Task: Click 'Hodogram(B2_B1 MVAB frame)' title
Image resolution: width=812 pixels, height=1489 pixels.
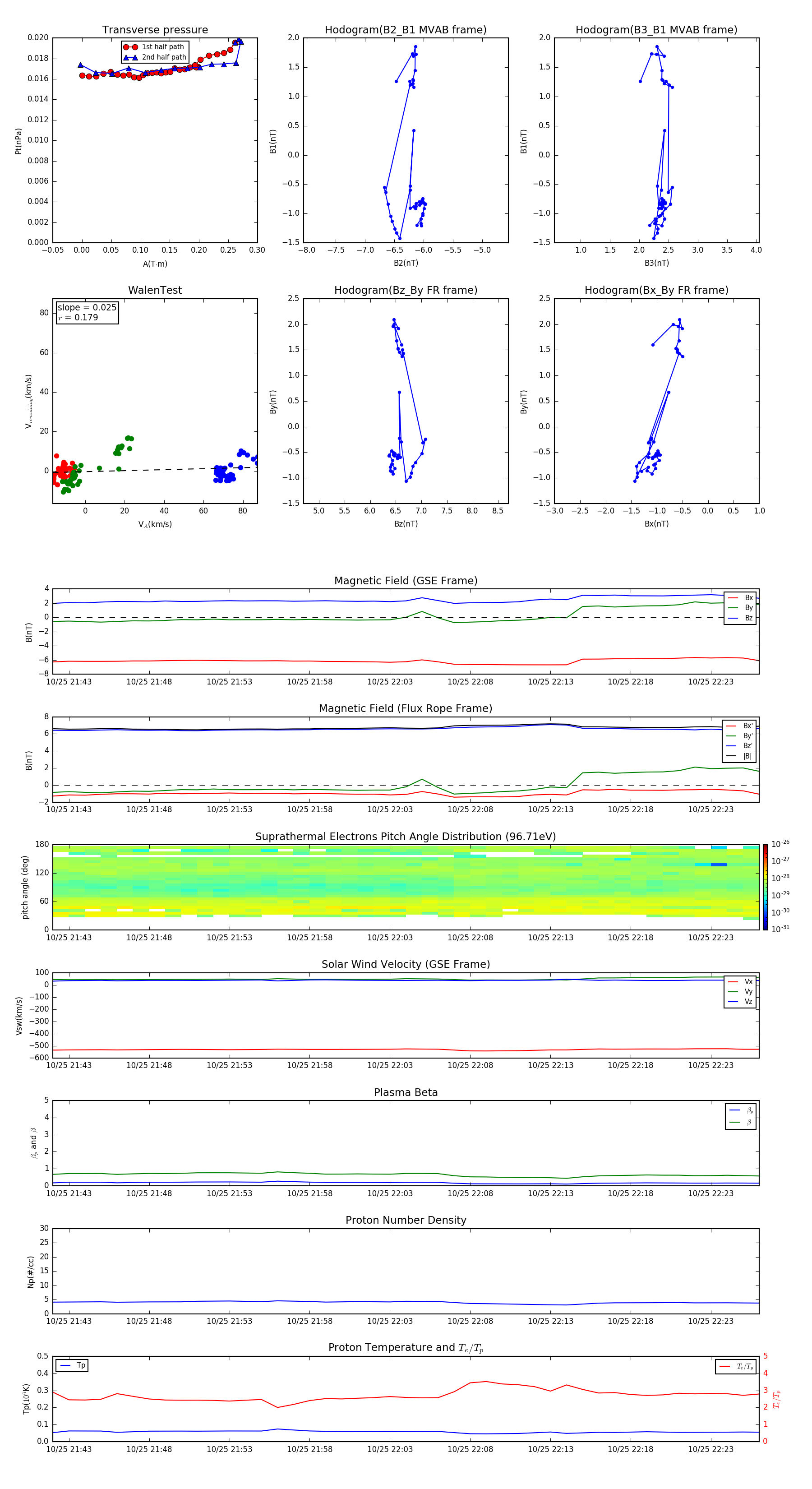Action: [x=406, y=29]
